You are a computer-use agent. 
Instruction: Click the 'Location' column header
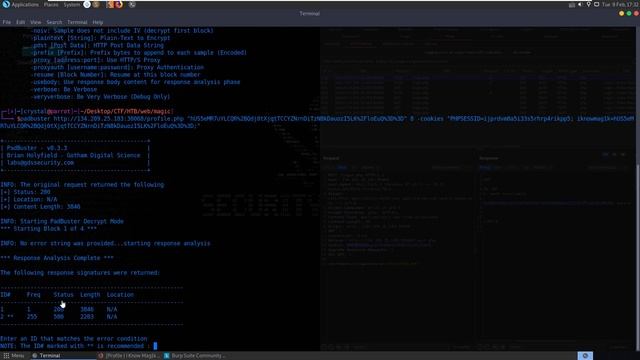coord(120,294)
